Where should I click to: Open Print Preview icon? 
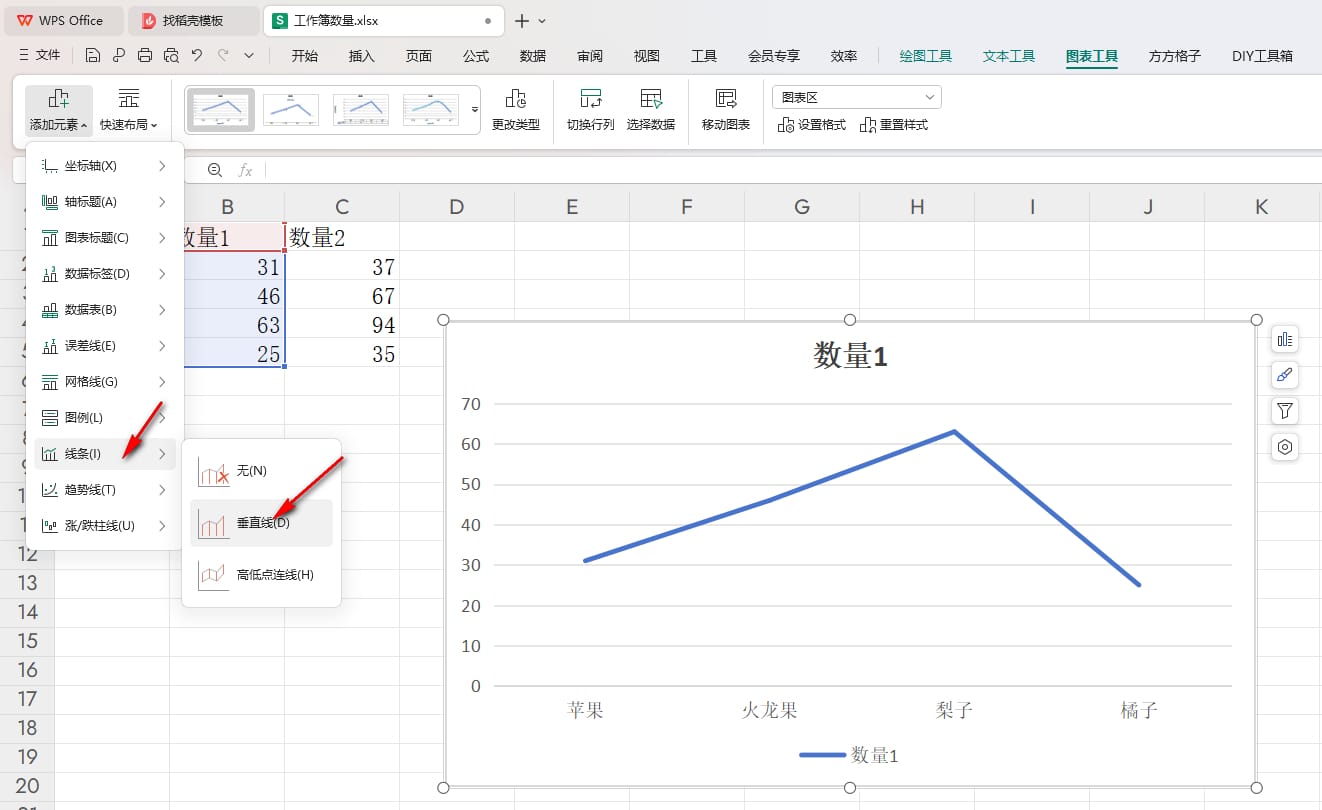(171, 56)
